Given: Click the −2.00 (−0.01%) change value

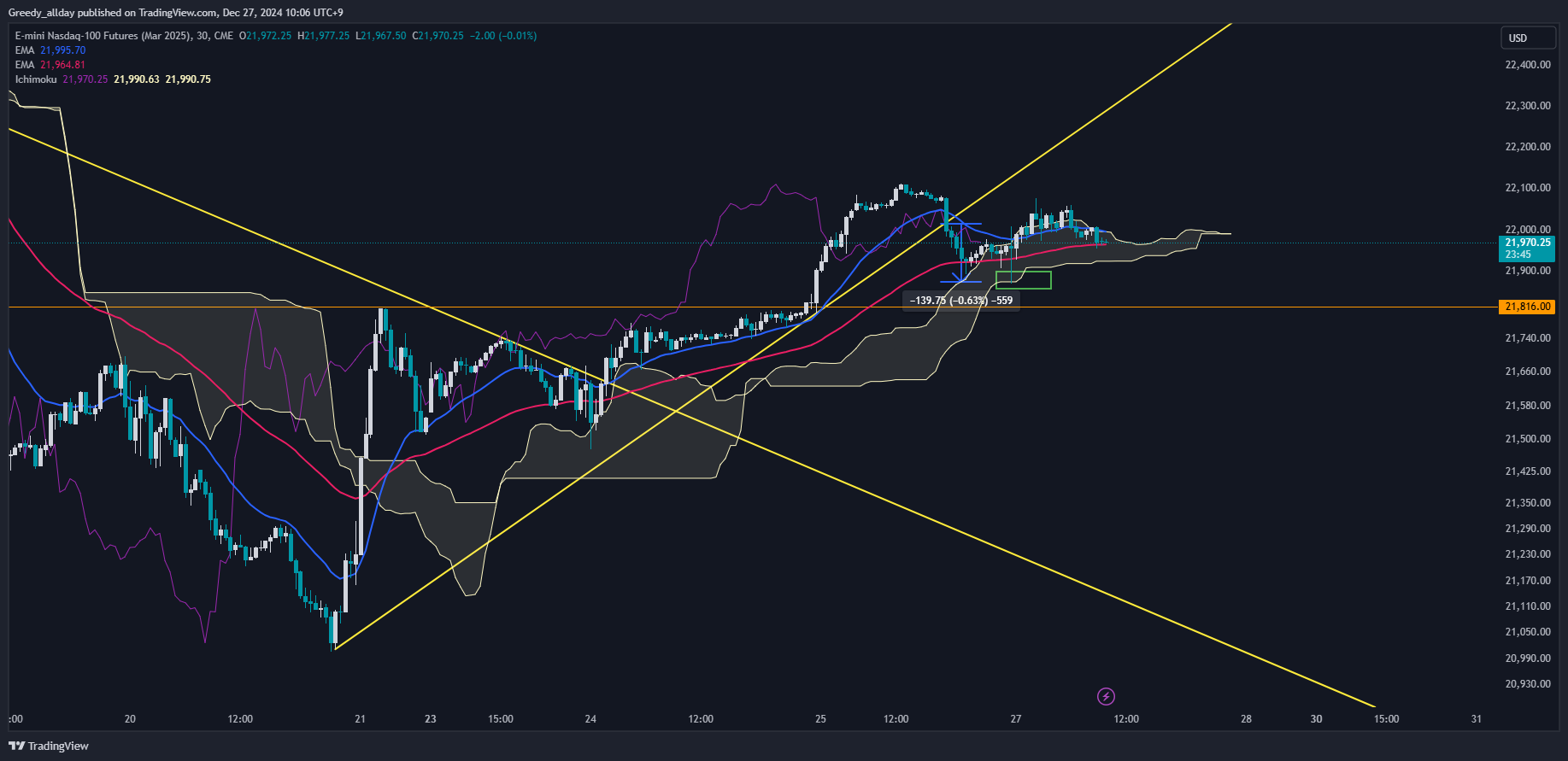Looking at the screenshot, I should (x=503, y=36).
